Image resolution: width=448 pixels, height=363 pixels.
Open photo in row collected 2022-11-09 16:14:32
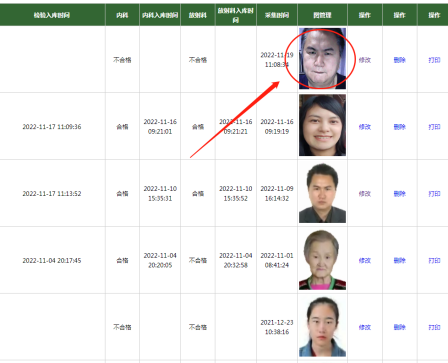click(x=322, y=193)
